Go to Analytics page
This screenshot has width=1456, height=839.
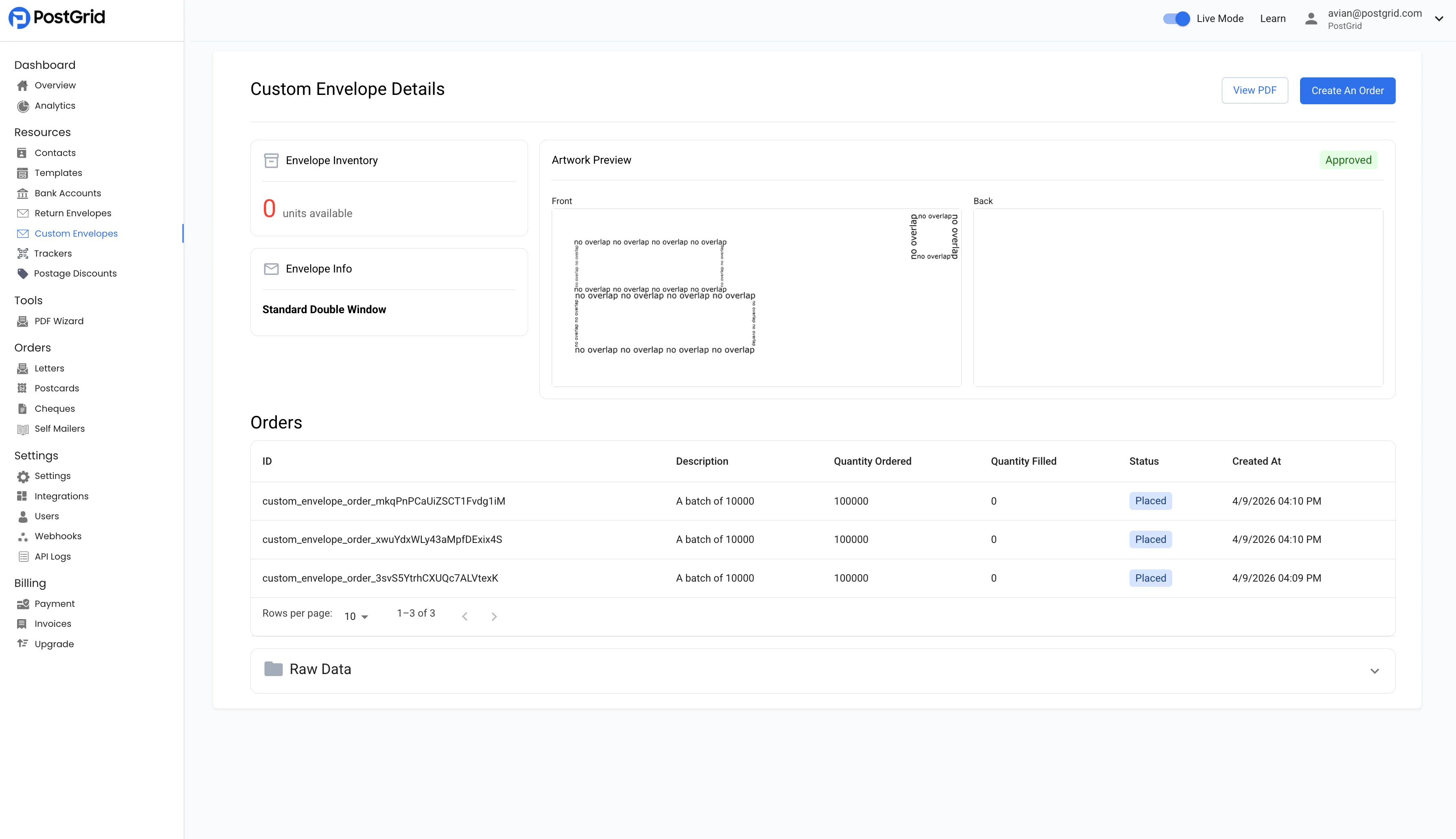(55, 105)
